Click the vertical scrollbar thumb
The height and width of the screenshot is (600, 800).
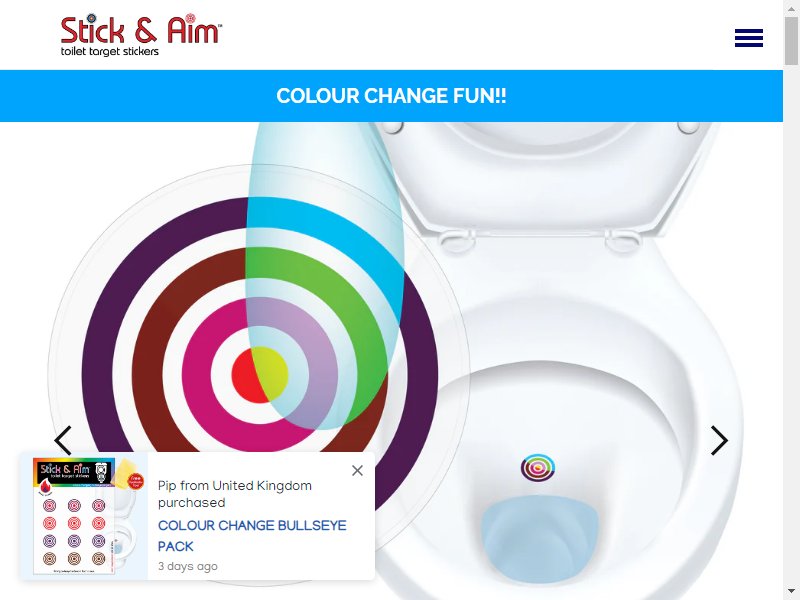(x=791, y=41)
